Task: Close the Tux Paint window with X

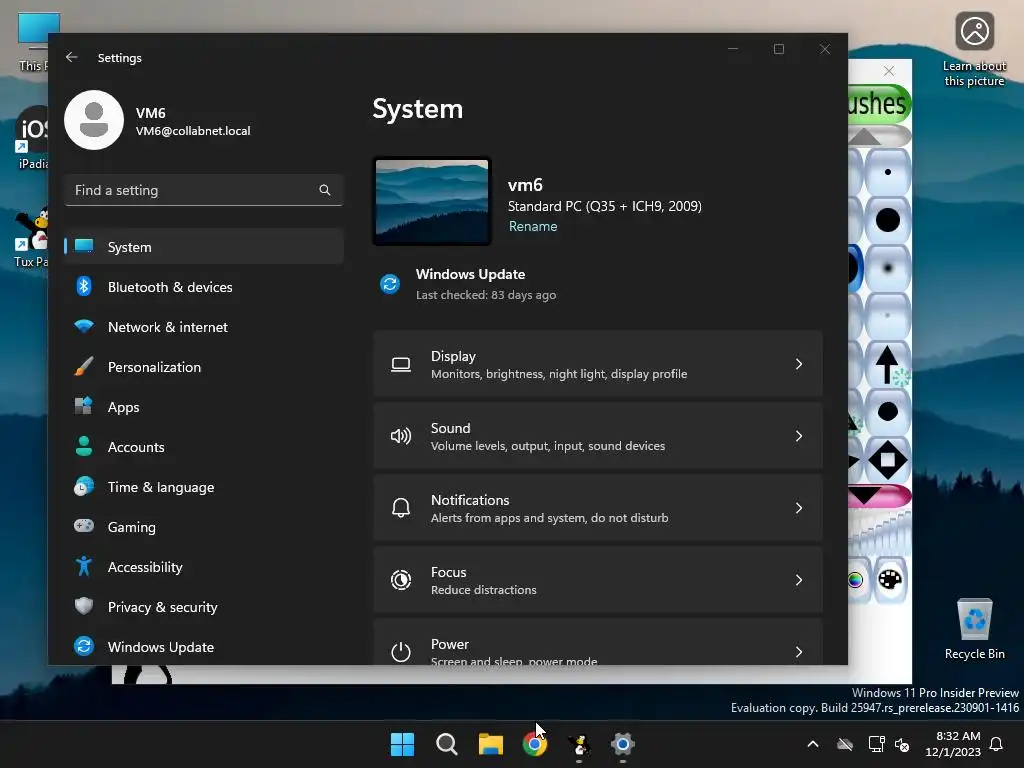Action: pos(889,71)
